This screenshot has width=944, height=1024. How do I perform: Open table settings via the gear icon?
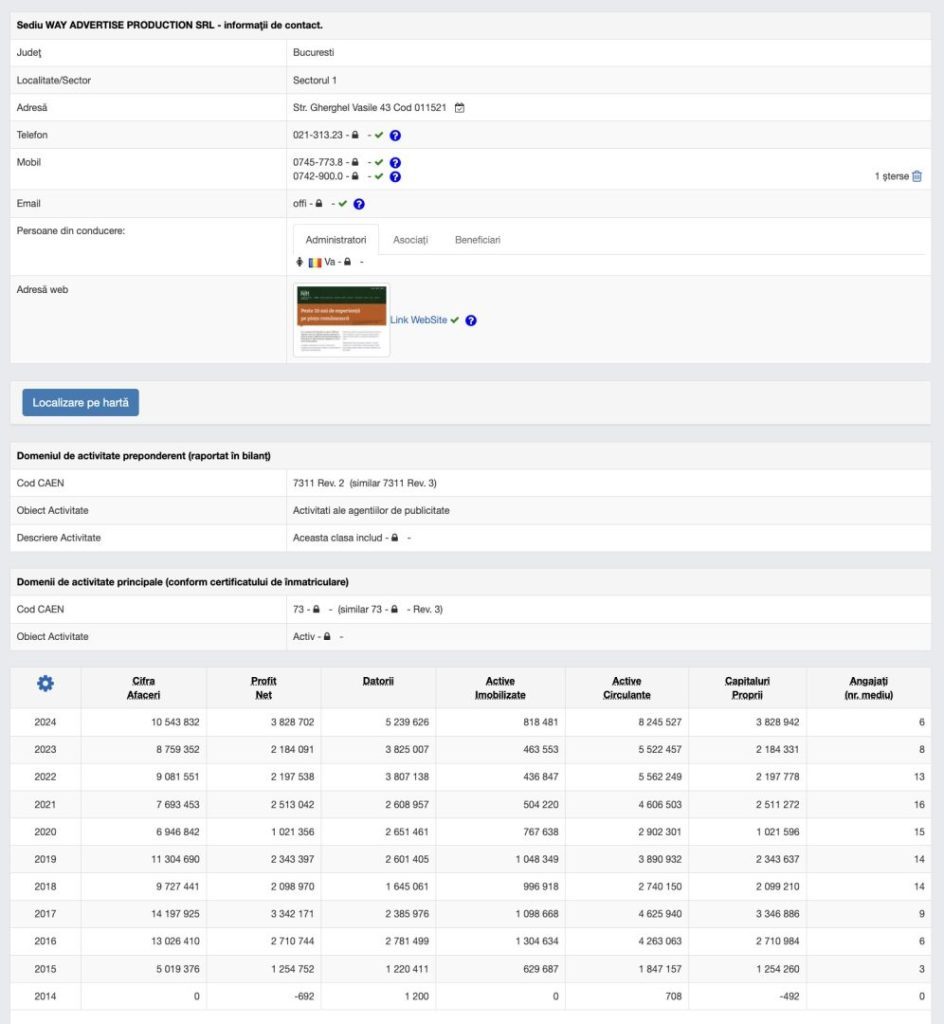pyautogui.click(x=45, y=683)
